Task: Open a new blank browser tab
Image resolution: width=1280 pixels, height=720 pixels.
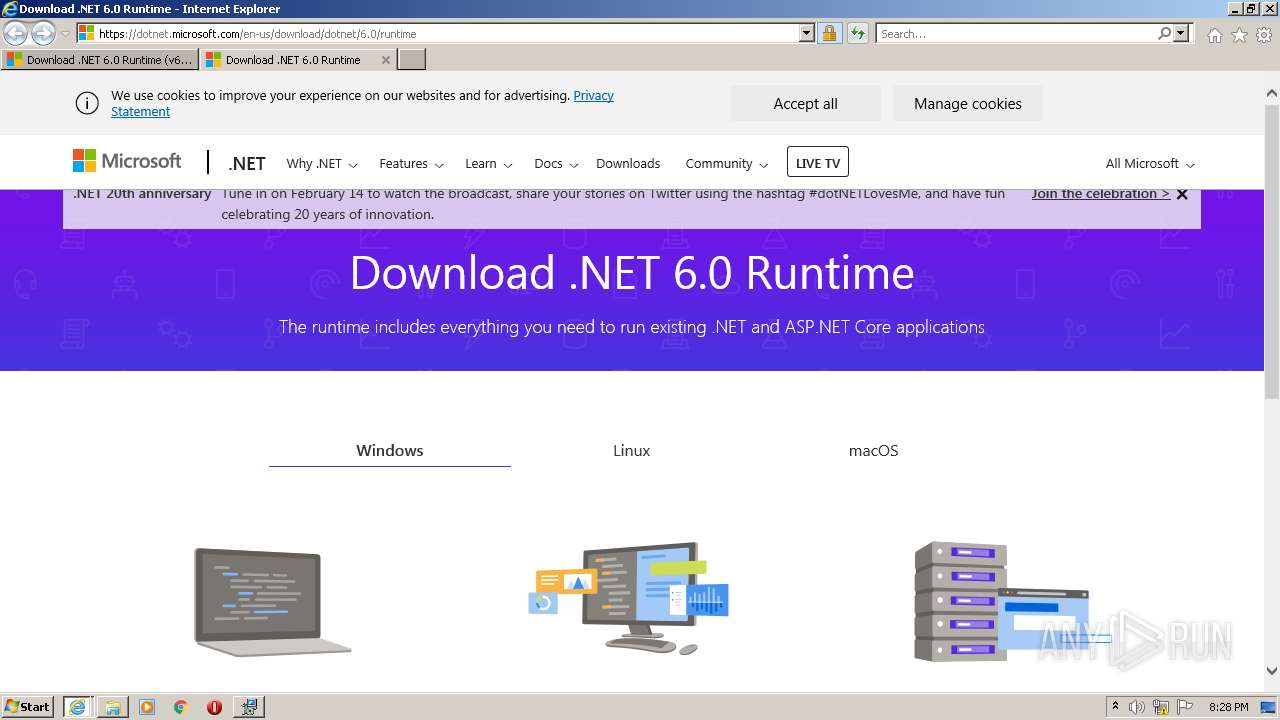Action: (412, 60)
